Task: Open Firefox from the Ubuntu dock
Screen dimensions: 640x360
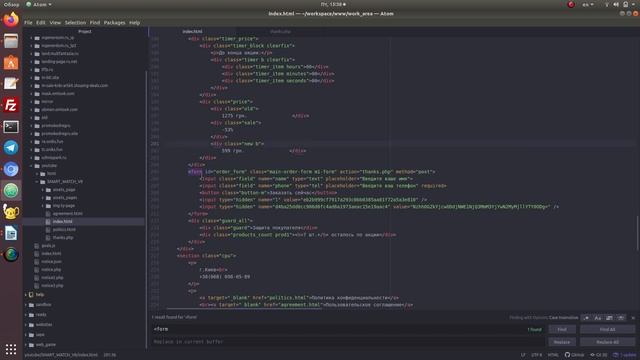Action: (11, 19)
